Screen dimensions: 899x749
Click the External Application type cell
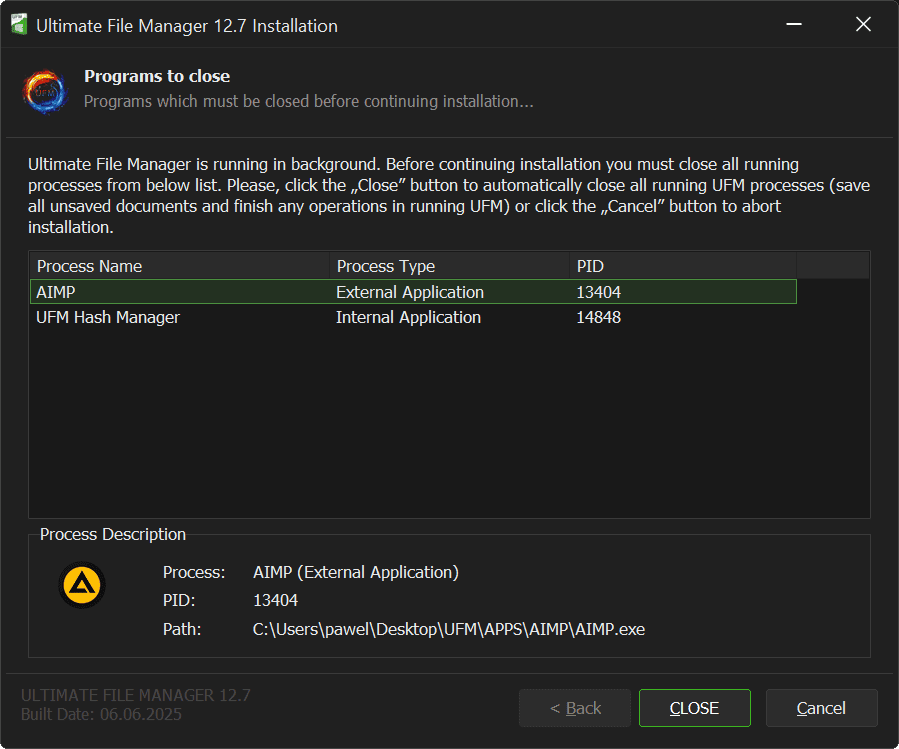410,292
